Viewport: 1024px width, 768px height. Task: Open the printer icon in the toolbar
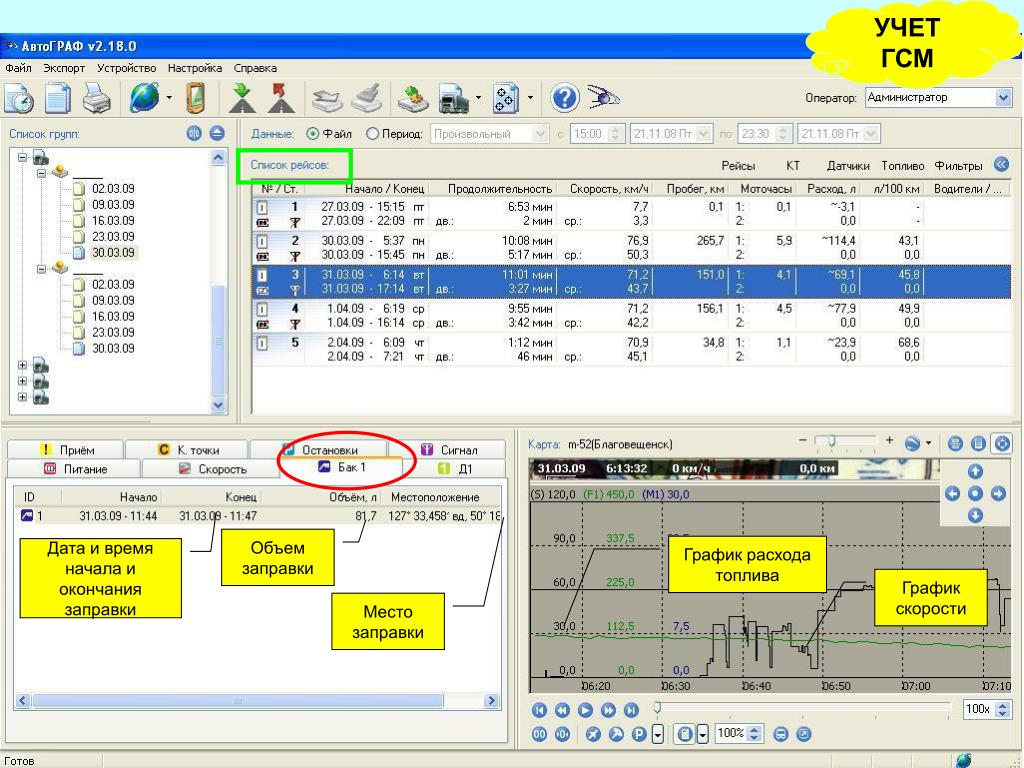(97, 98)
